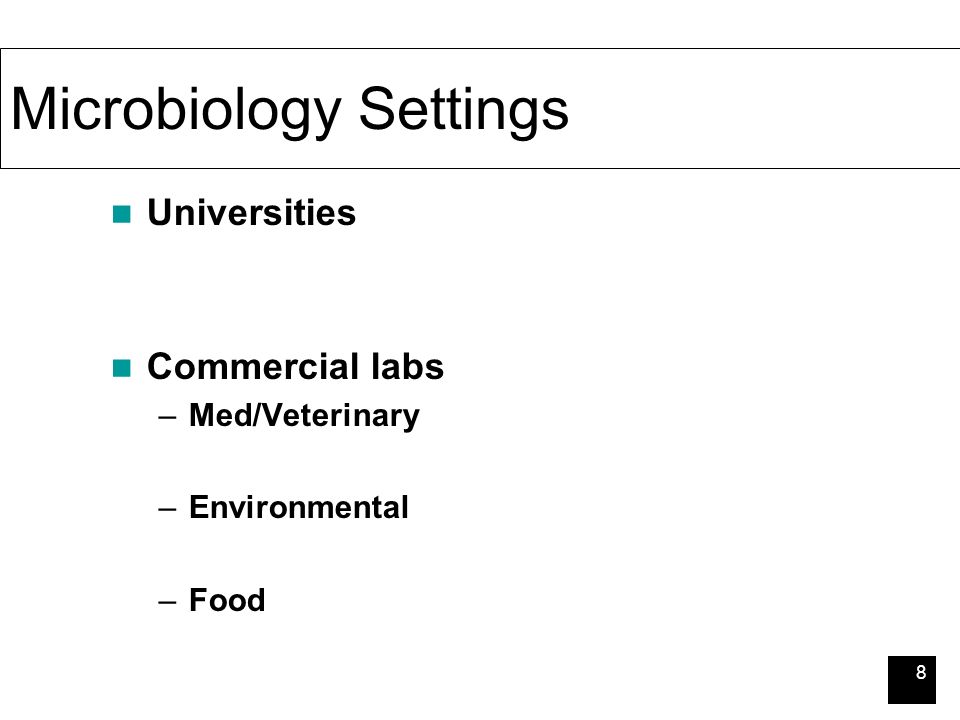This screenshot has width=960, height=720.
Task: Click the teal bullet beside Universities
Action: (122, 214)
